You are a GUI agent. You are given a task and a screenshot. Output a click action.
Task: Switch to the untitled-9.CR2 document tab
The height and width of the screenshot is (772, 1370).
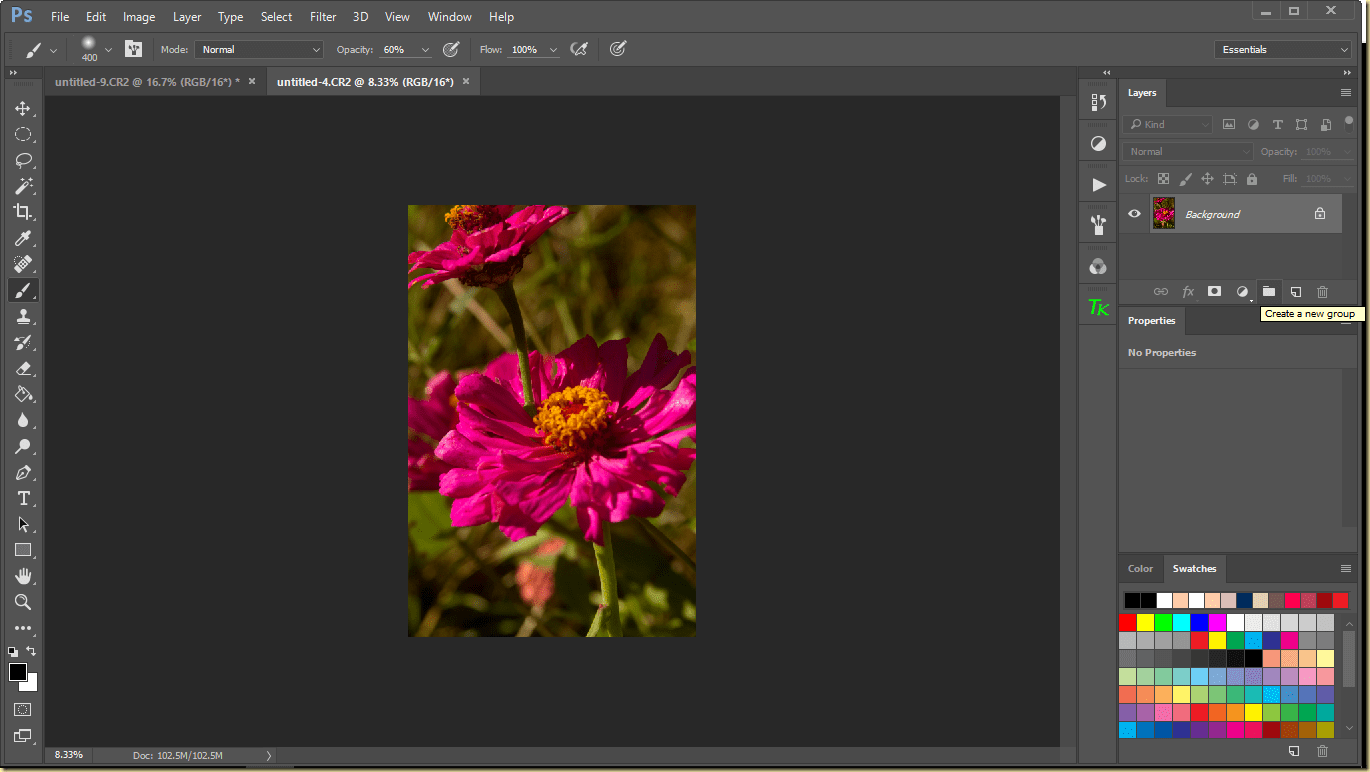146,82
